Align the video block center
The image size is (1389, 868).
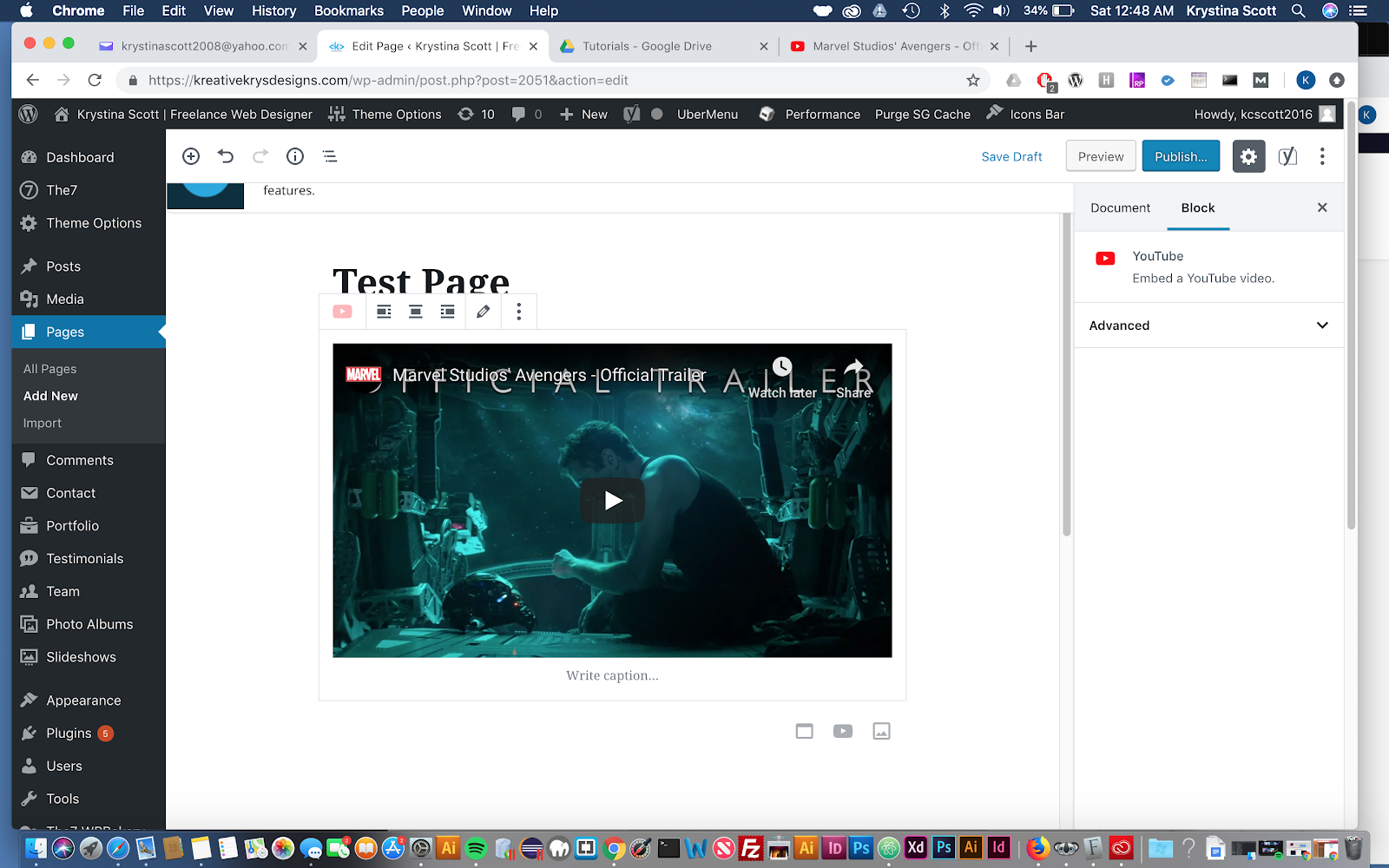(x=416, y=312)
